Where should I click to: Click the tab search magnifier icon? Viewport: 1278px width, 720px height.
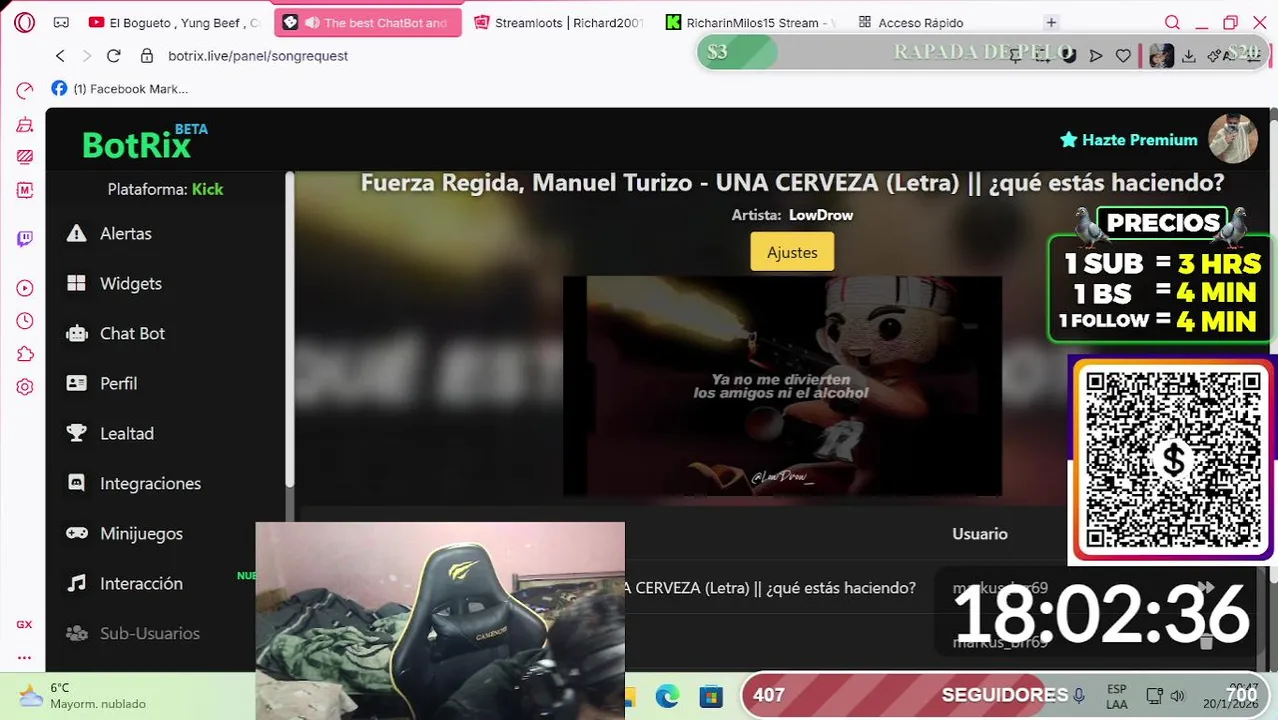(1172, 23)
